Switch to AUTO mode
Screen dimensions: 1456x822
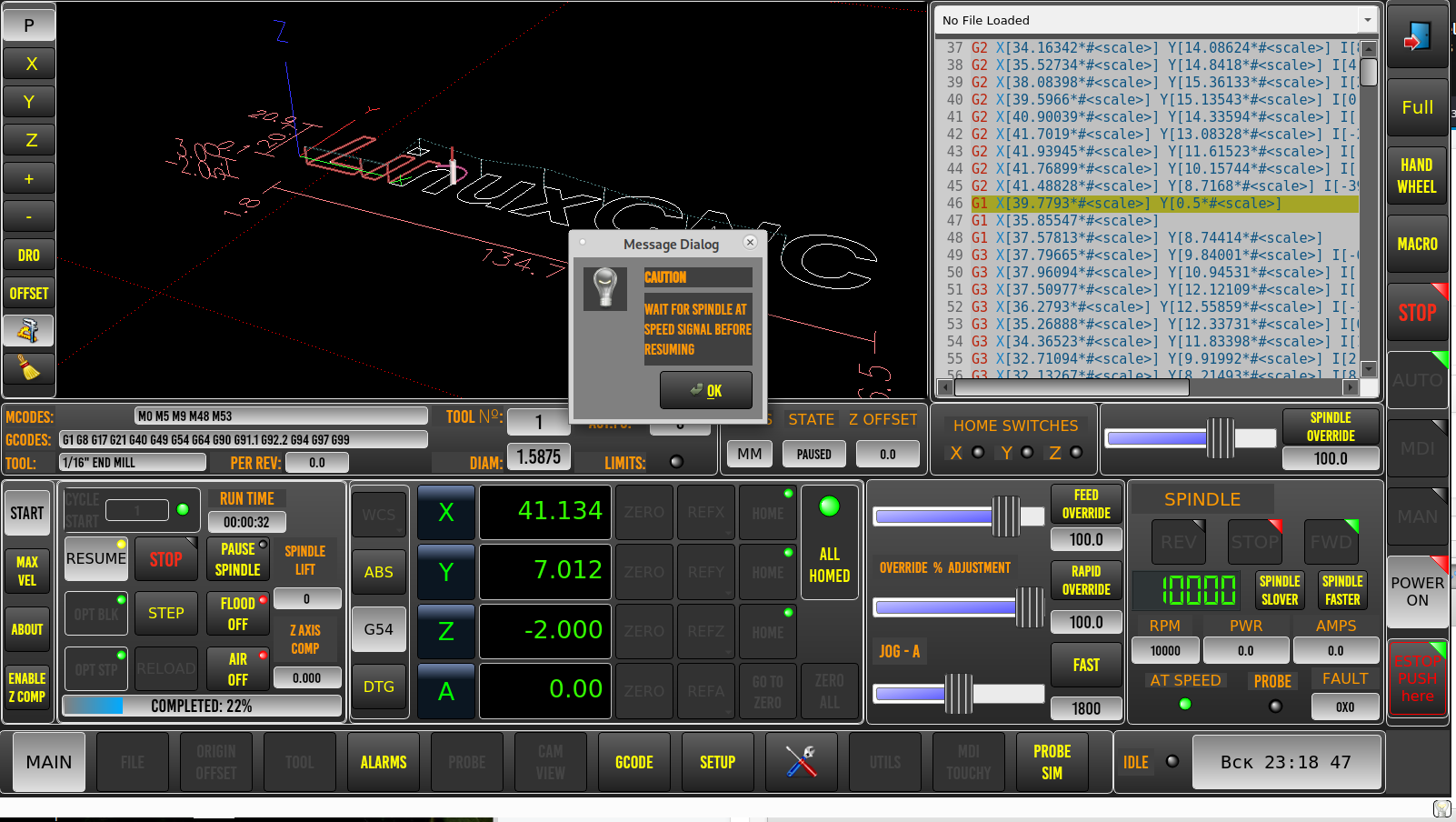(x=1417, y=381)
